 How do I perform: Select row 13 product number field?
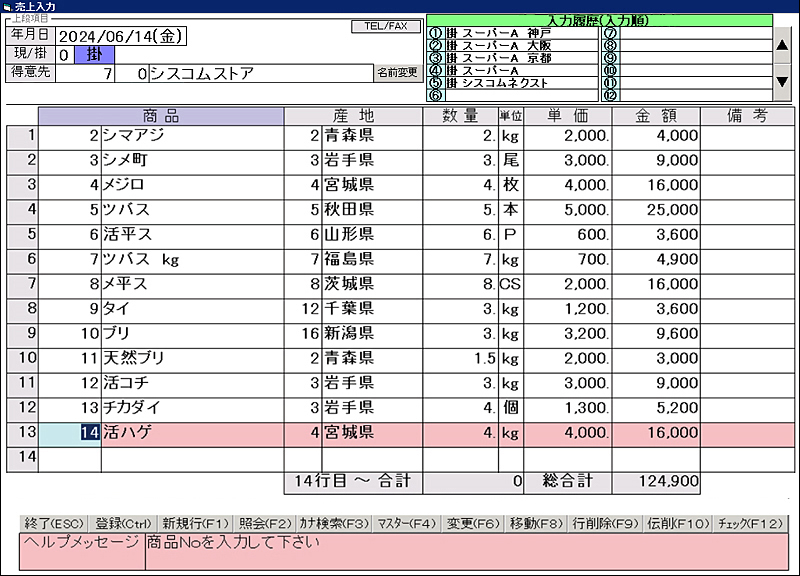point(70,432)
